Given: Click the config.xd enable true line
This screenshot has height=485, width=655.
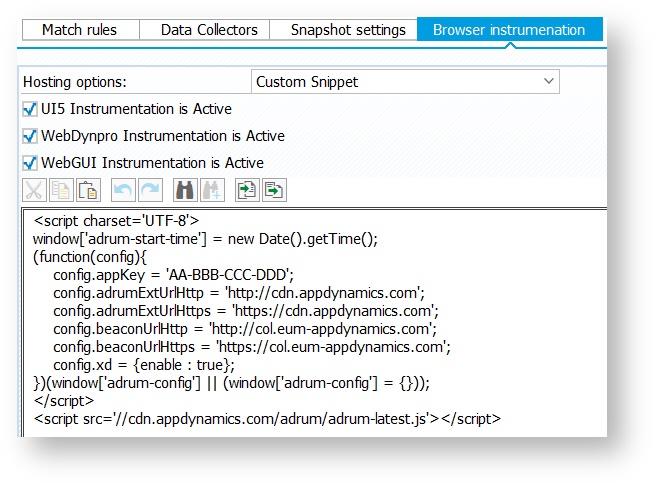Looking at the screenshot, I should click(x=144, y=365).
